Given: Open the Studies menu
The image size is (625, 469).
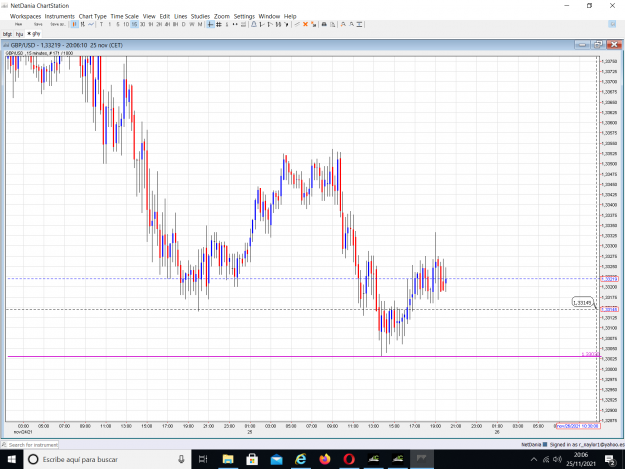Looking at the screenshot, I should (x=200, y=16).
